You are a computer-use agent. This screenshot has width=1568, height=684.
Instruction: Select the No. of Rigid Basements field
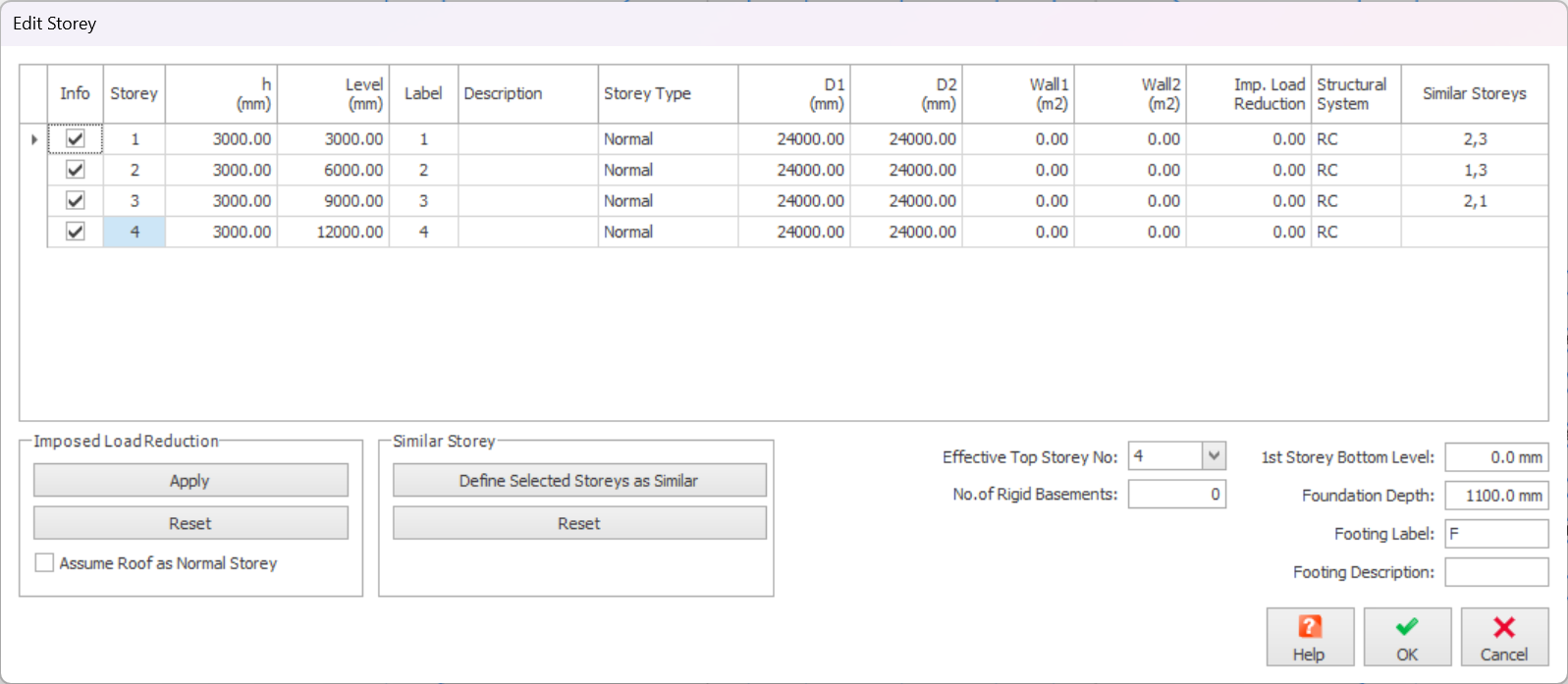(x=1175, y=495)
